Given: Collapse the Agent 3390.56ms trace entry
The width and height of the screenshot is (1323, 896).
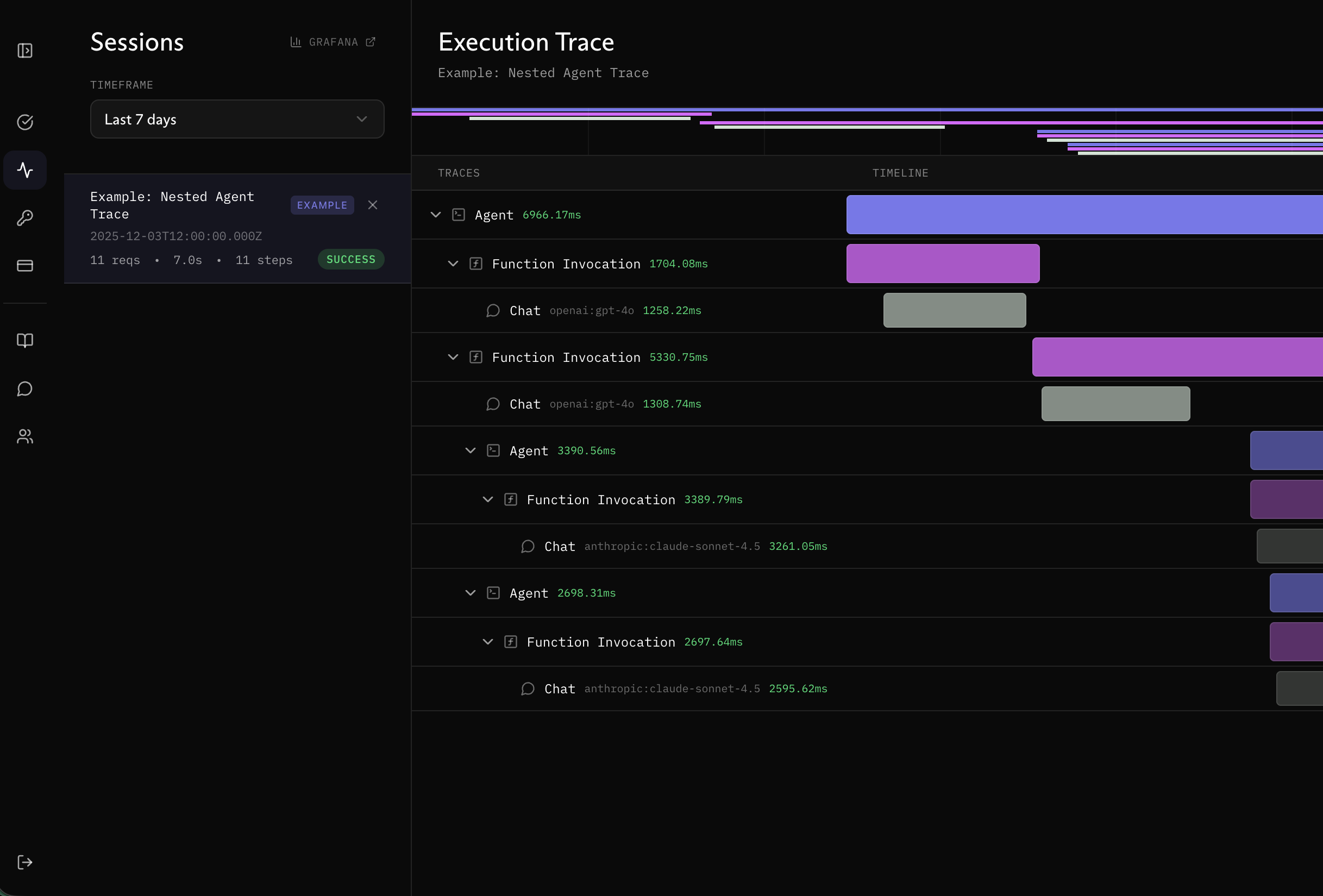Looking at the screenshot, I should click(x=469, y=450).
